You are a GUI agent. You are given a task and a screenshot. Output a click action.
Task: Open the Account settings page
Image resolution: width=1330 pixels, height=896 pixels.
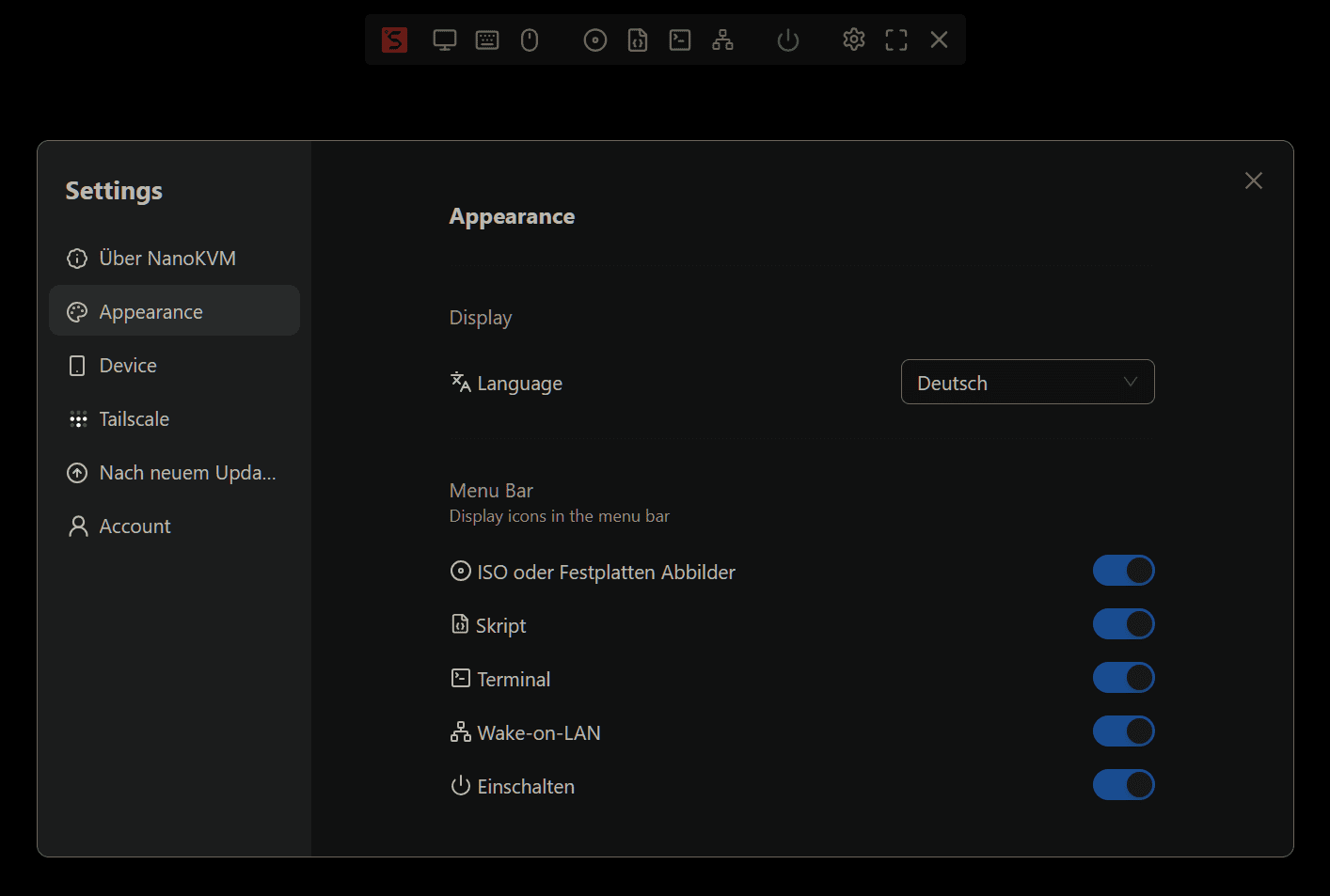pyautogui.click(x=135, y=527)
